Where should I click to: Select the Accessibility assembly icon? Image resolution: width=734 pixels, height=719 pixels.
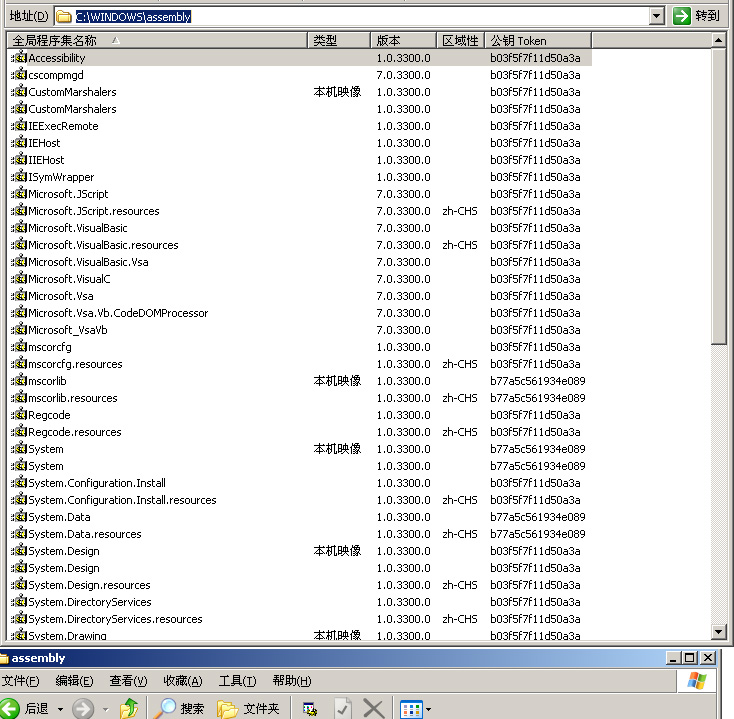coord(19,58)
